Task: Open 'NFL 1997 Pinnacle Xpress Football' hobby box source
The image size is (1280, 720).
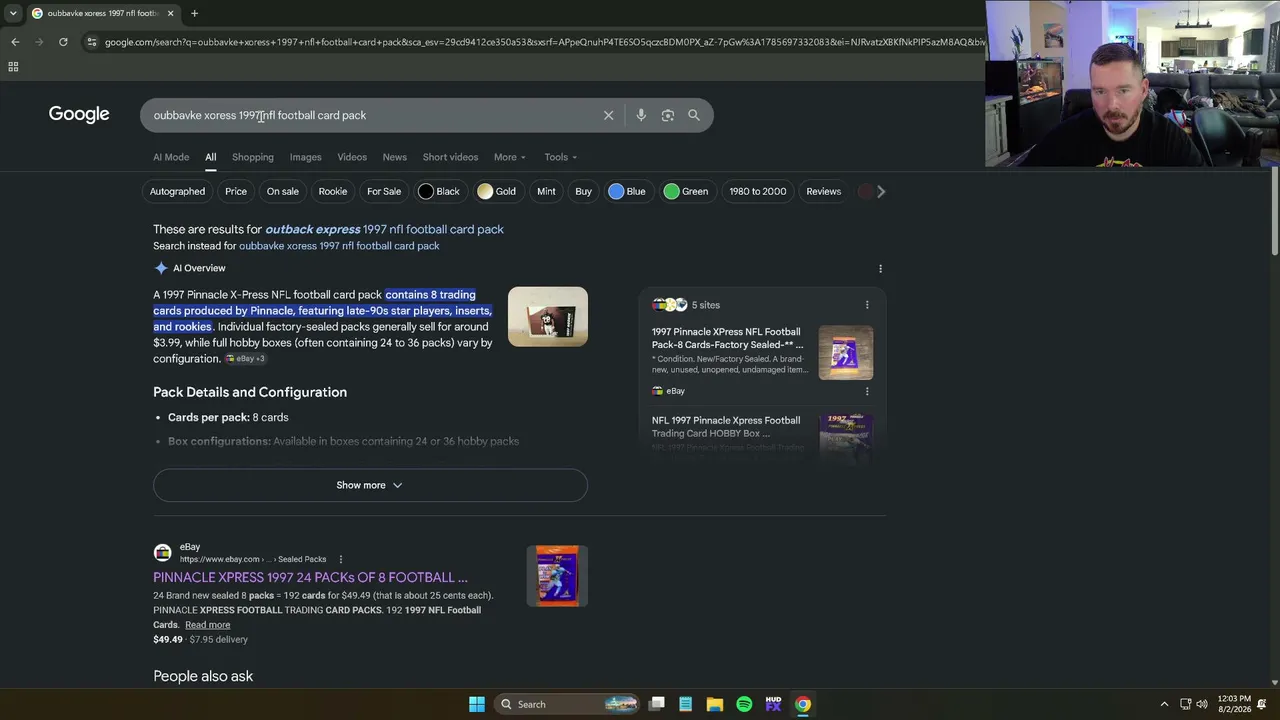Action: [726, 427]
